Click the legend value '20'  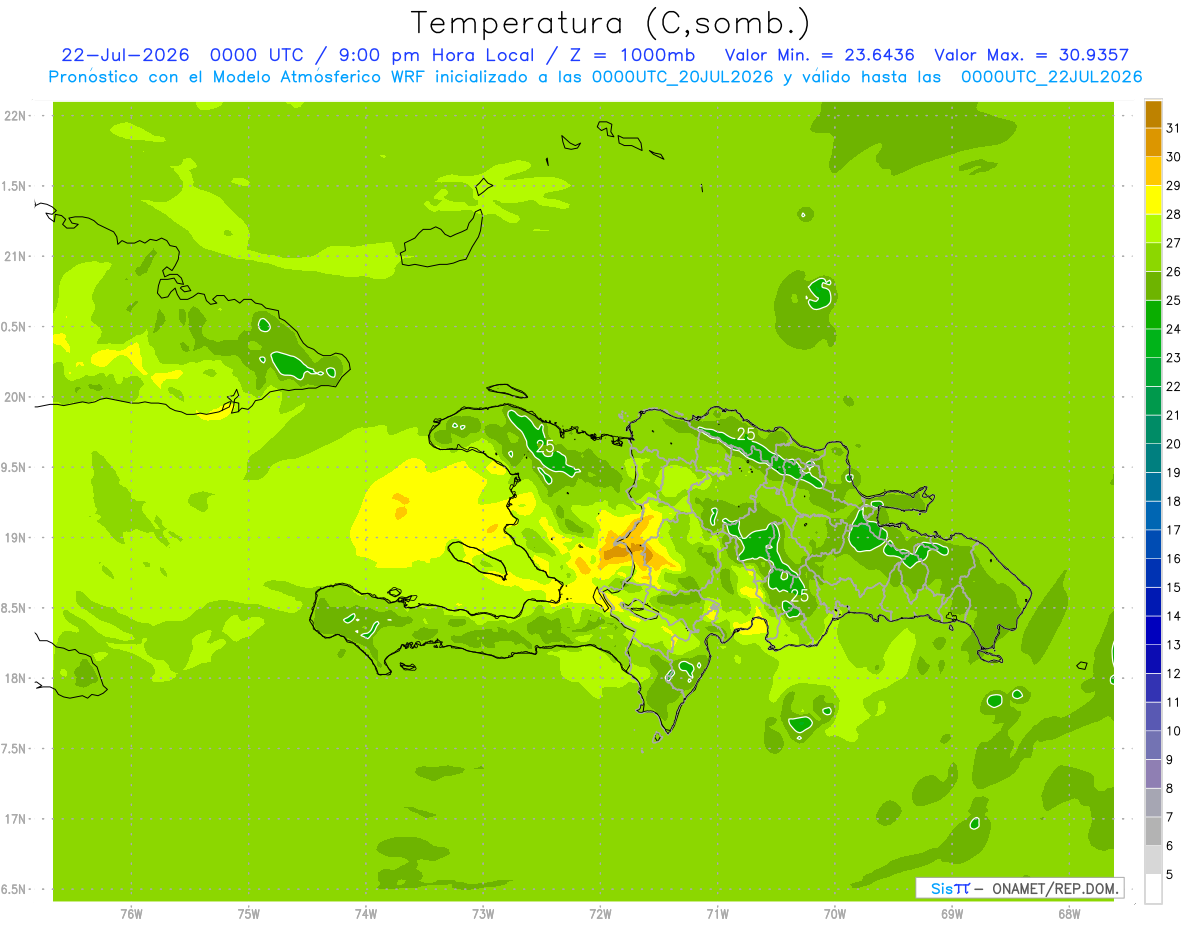[x=1174, y=444]
